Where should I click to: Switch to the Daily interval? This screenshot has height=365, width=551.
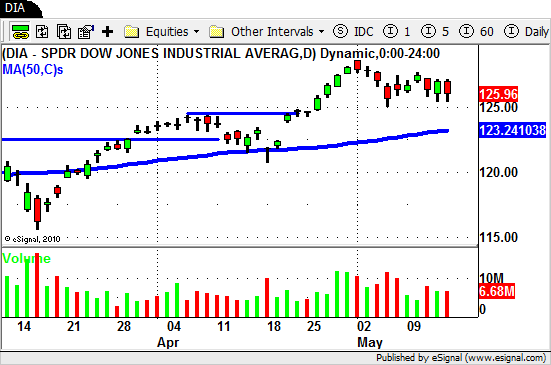click(x=537, y=32)
